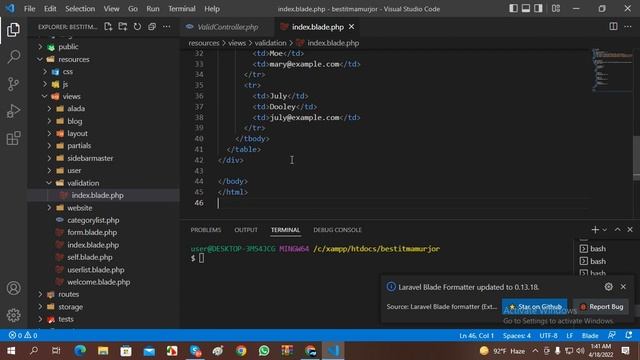Image resolution: width=640 pixels, height=360 pixels.
Task: Select the Blade language mode
Action: [590, 336]
